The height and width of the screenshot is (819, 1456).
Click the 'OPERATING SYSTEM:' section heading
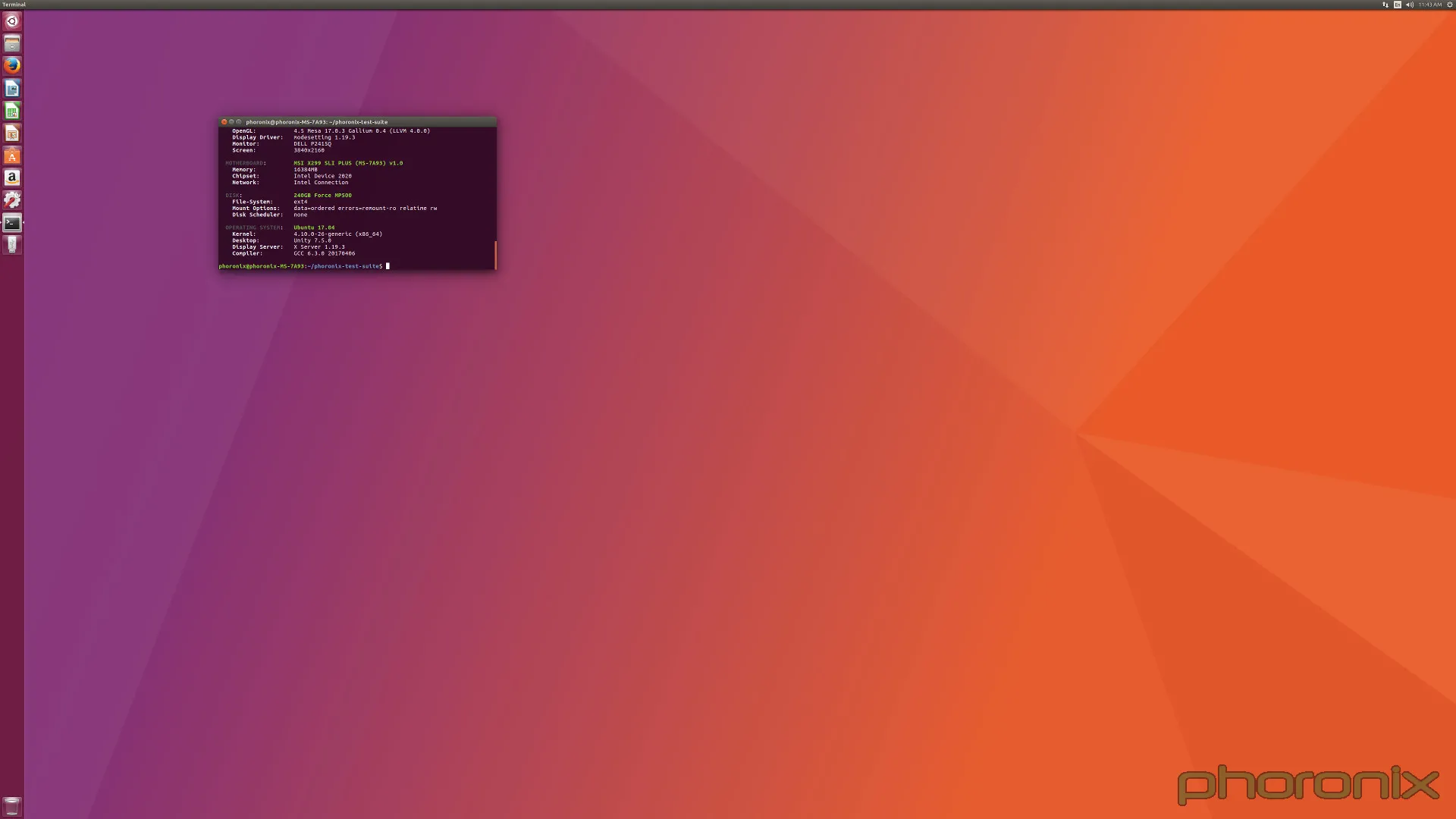pyautogui.click(x=254, y=227)
